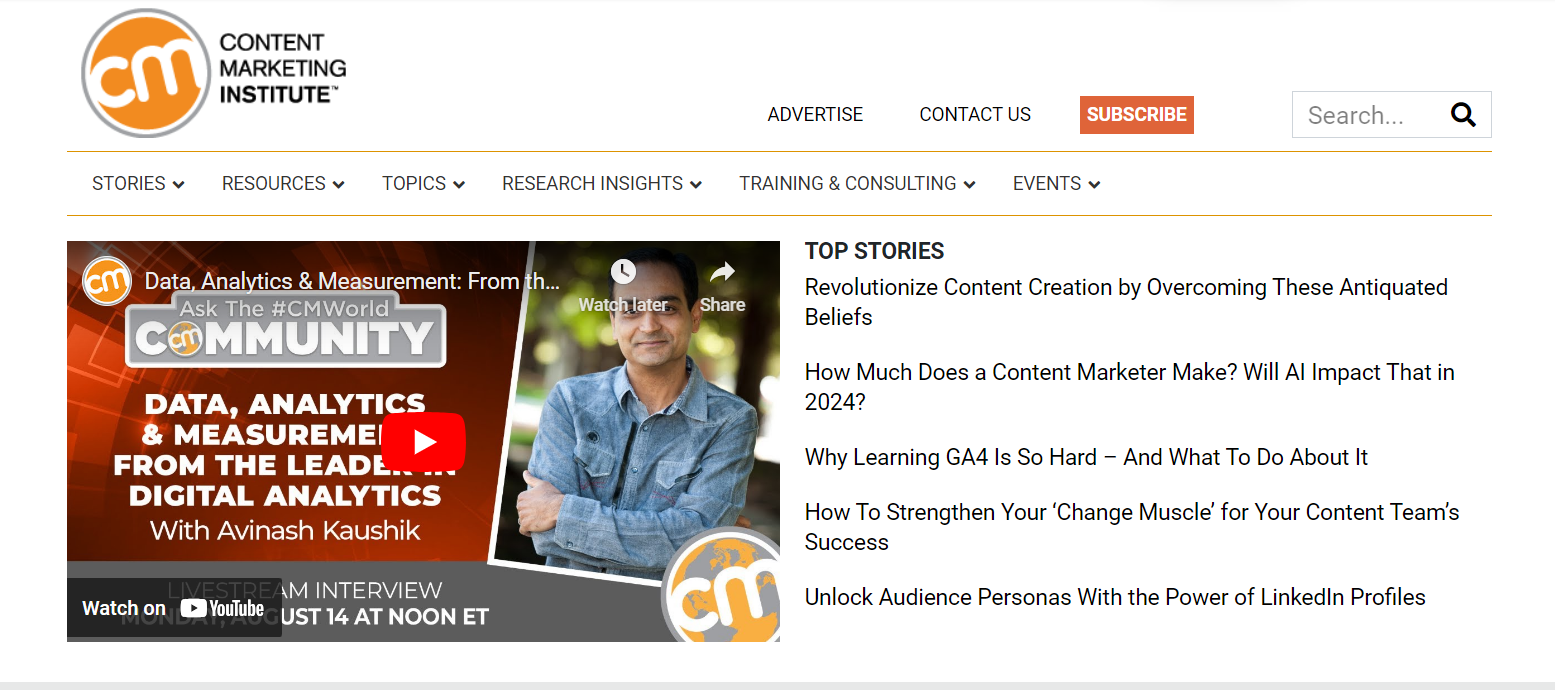Click the CM channel avatar on video

coord(107,281)
